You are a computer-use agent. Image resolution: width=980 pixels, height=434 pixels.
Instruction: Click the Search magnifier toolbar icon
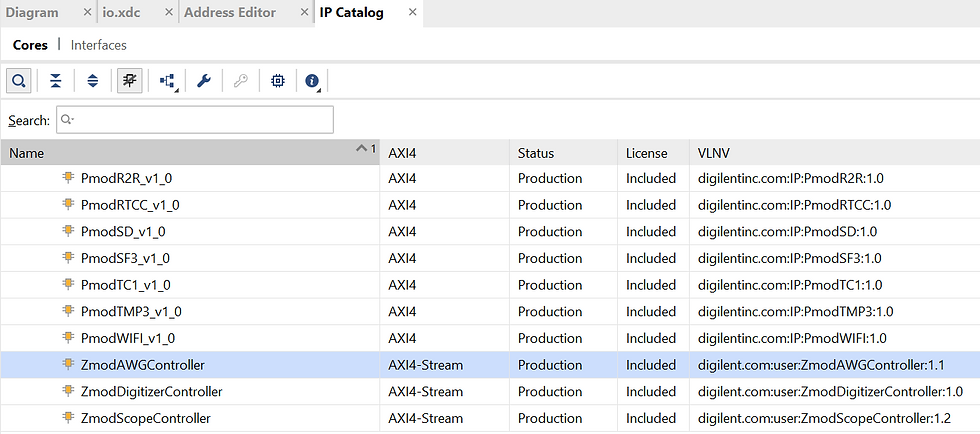click(19, 81)
